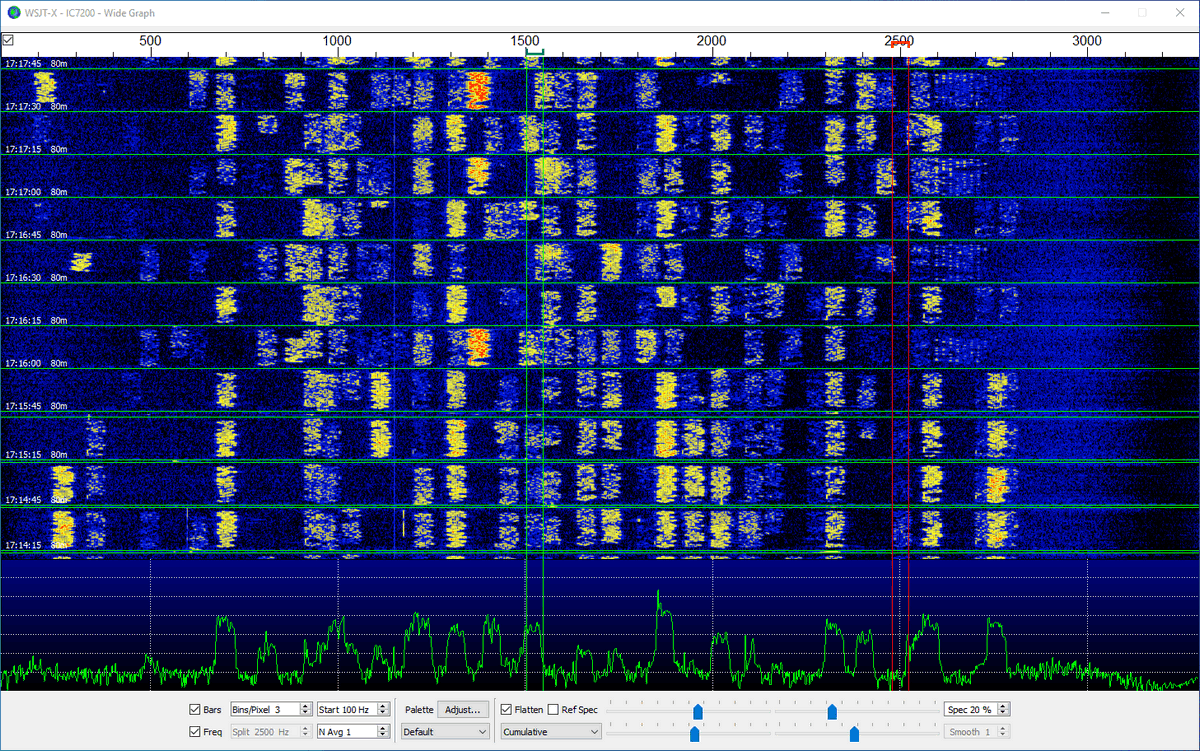Click inside the Start 100 Hz field
Image resolution: width=1200 pixels, height=751 pixels.
pyautogui.click(x=346, y=710)
